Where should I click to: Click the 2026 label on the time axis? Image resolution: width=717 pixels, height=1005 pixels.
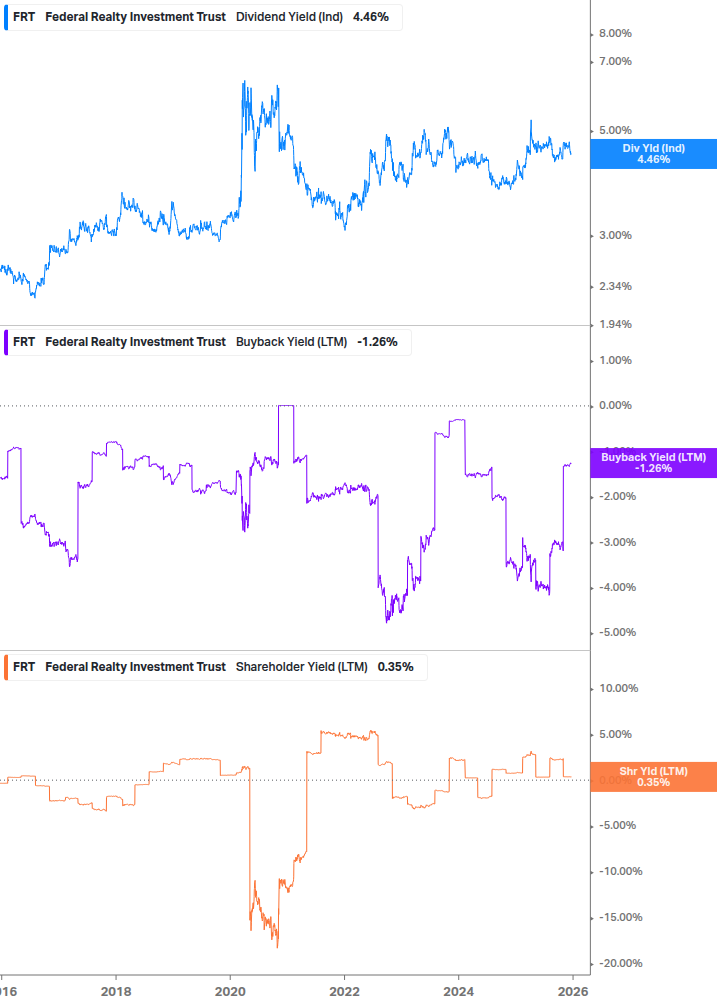[x=573, y=992]
